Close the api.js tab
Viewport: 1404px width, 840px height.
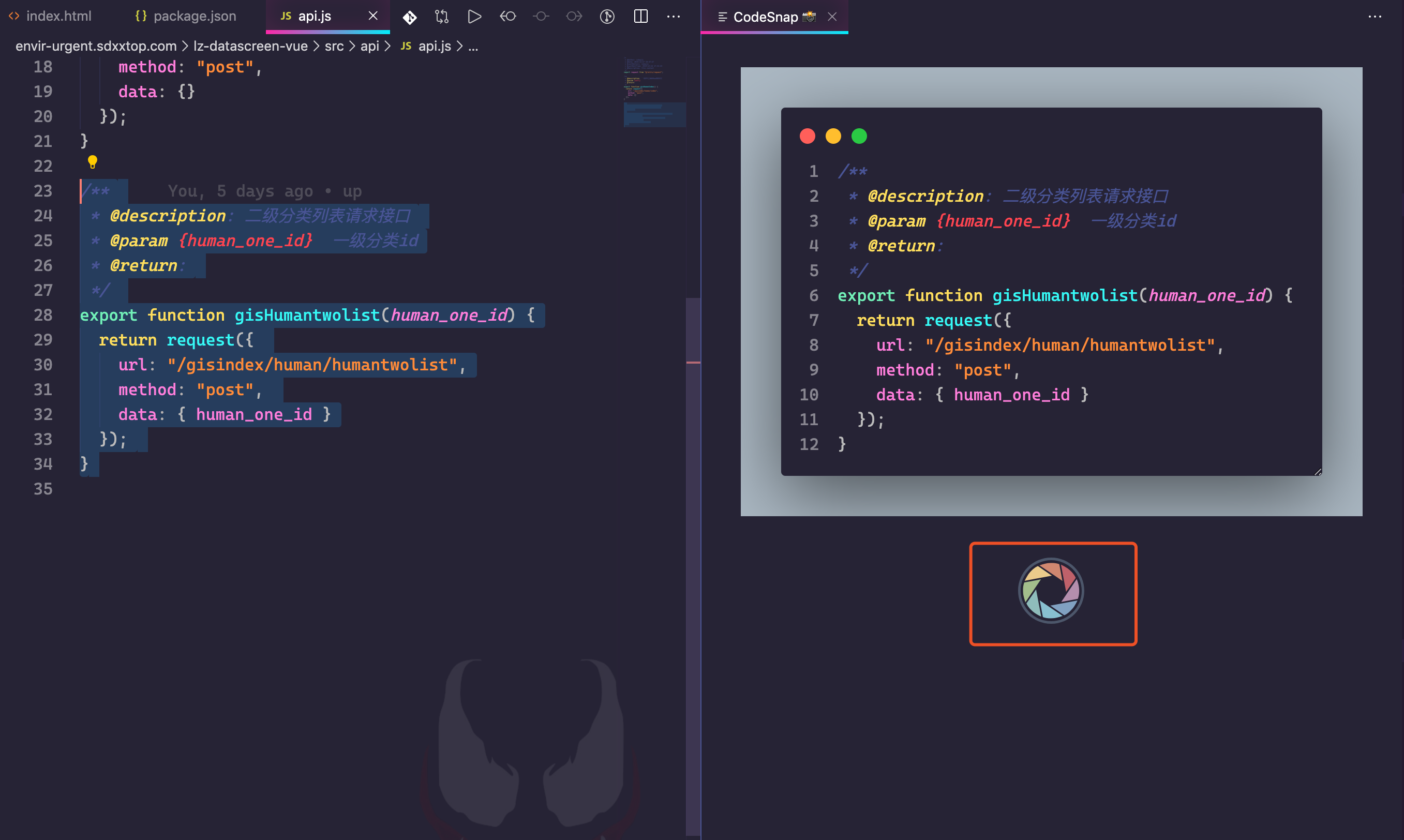pyautogui.click(x=373, y=17)
